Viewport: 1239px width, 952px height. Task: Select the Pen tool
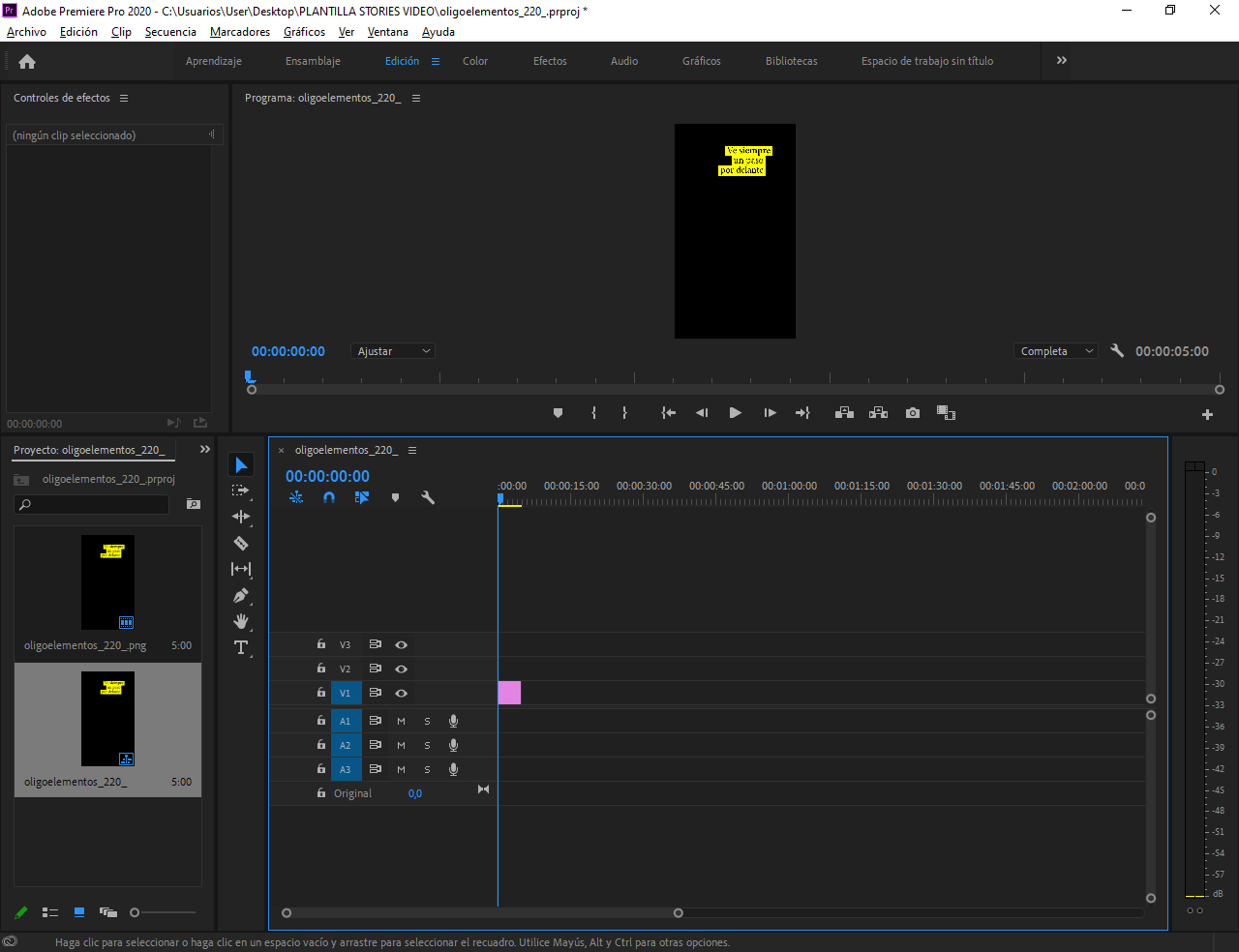(x=241, y=595)
